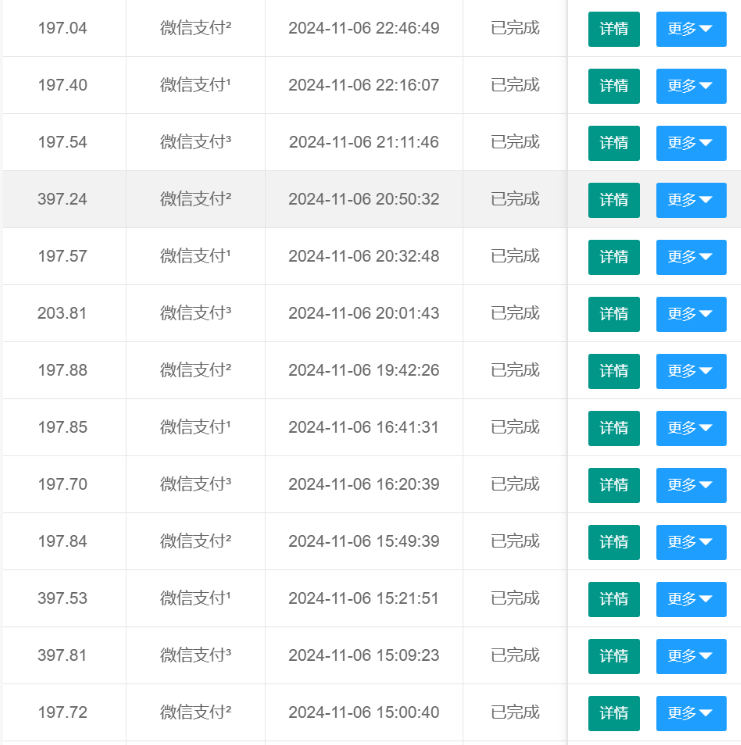Expand 更多 for the 15:09:23 order
741x745 pixels.
(690, 656)
